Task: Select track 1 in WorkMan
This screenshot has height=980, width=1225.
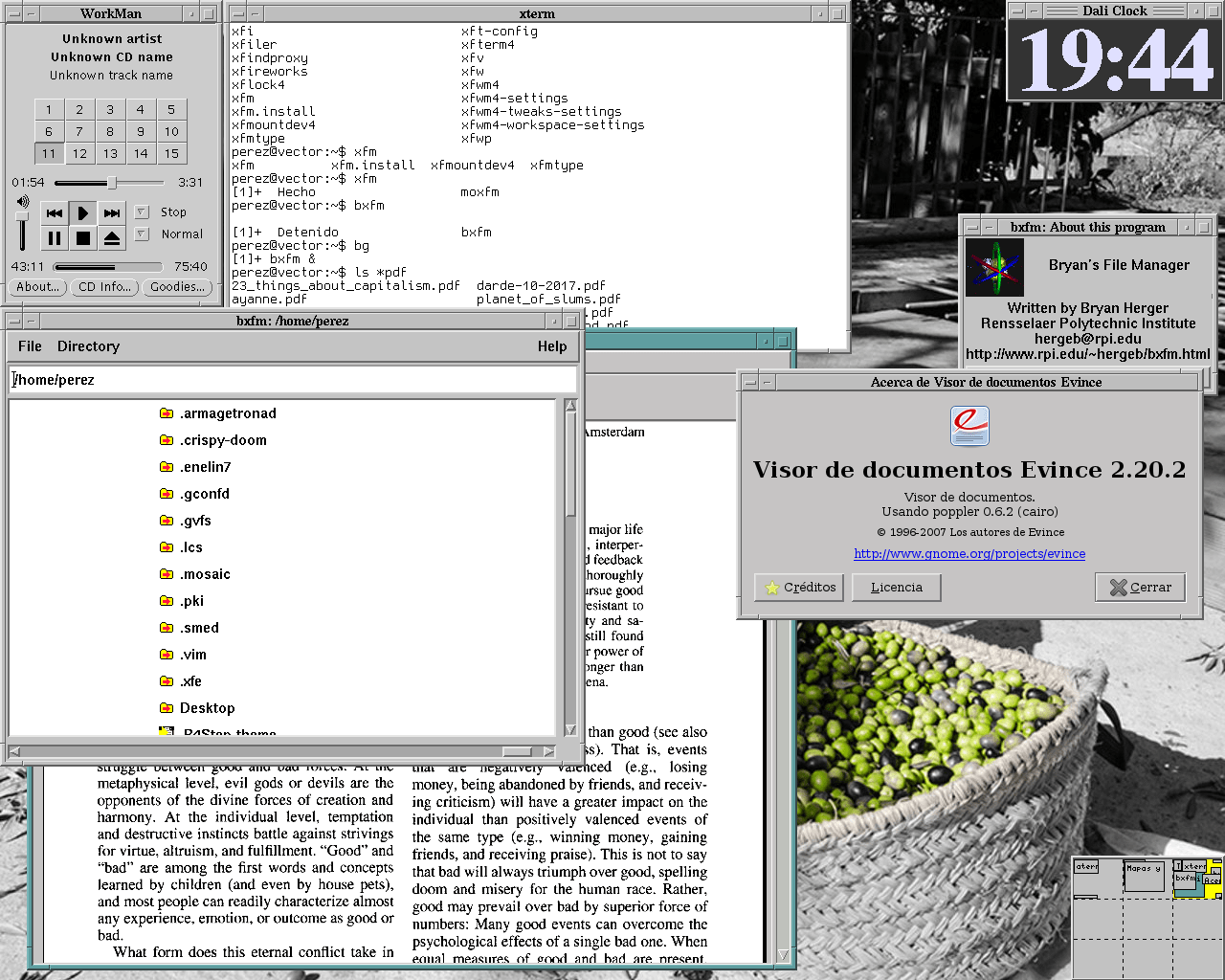Action: pos(49,109)
